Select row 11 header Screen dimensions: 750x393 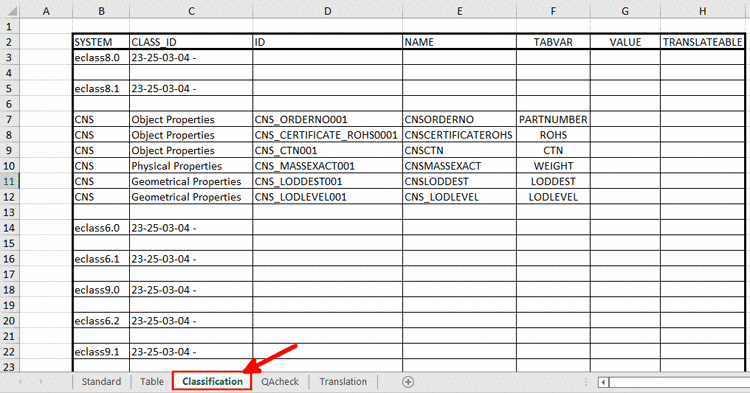10,182
